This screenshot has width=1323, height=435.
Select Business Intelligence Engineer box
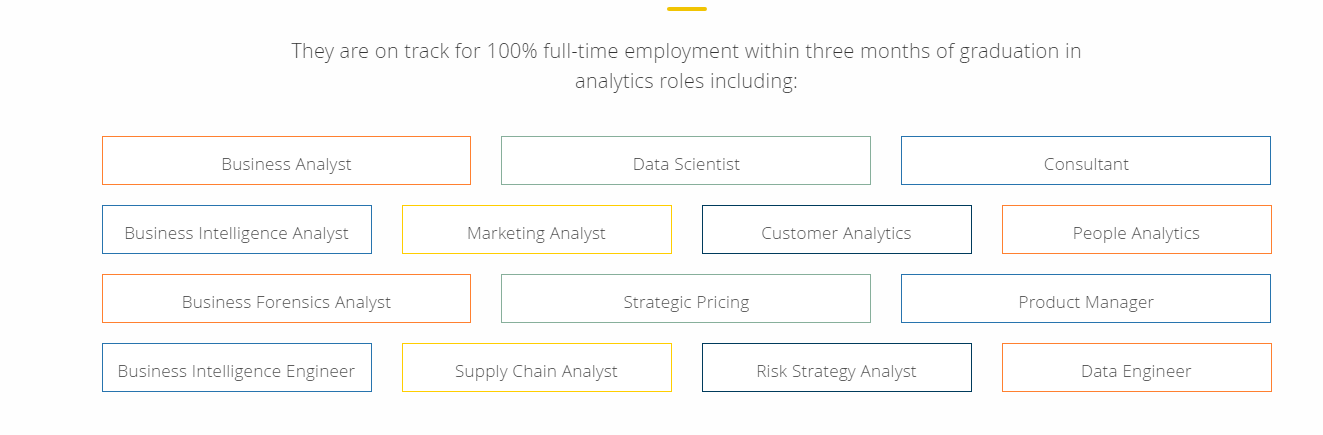click(x=237, y=367)
